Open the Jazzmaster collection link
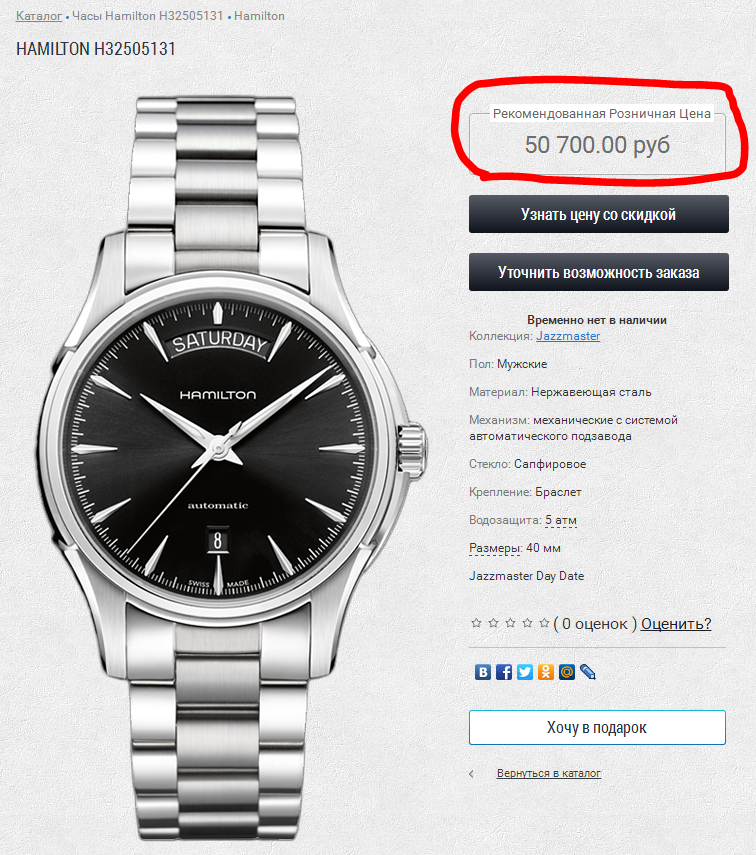 click(568, 336)
